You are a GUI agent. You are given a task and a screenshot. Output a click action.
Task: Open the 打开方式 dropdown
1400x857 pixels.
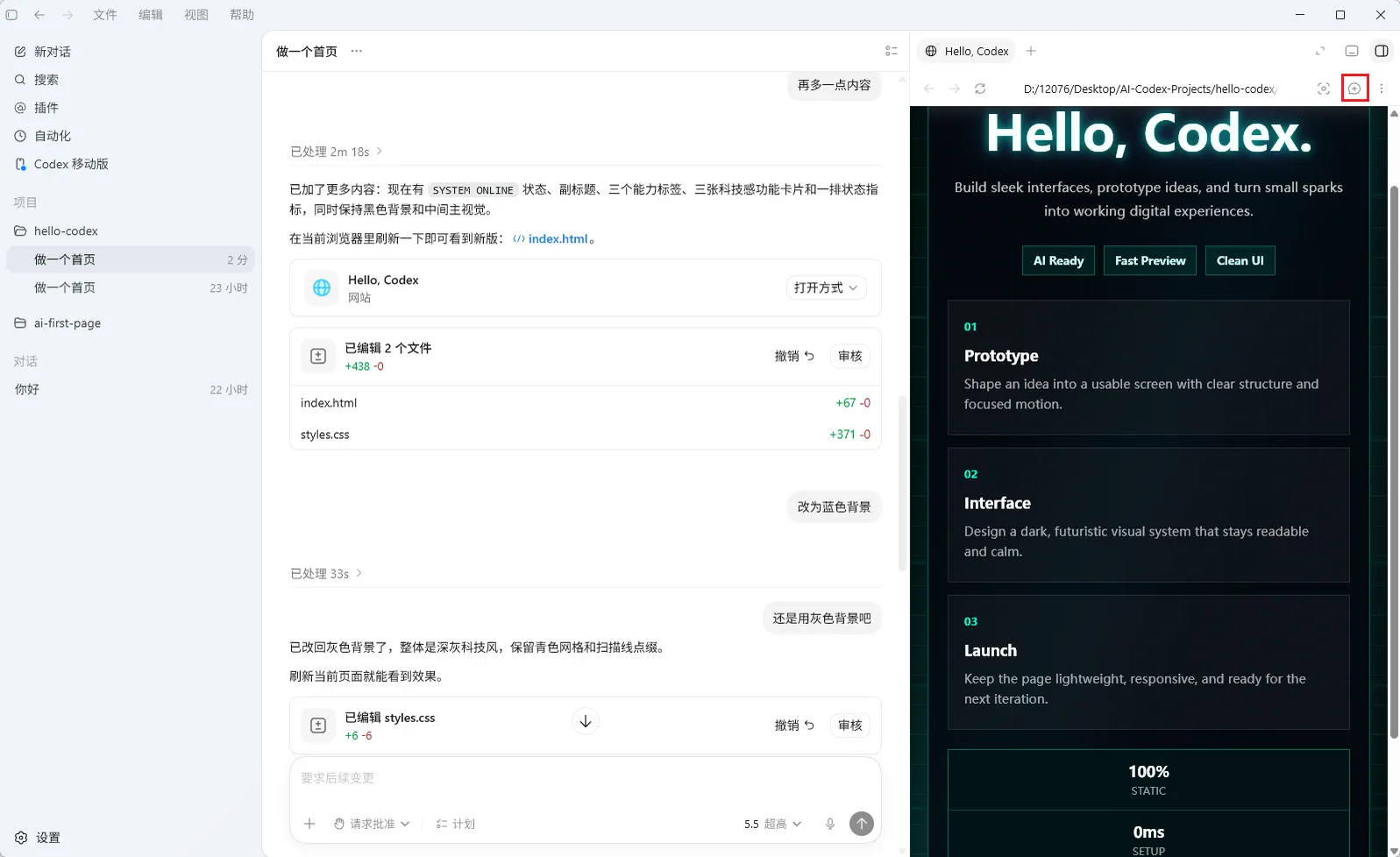[x=826, y=287]
